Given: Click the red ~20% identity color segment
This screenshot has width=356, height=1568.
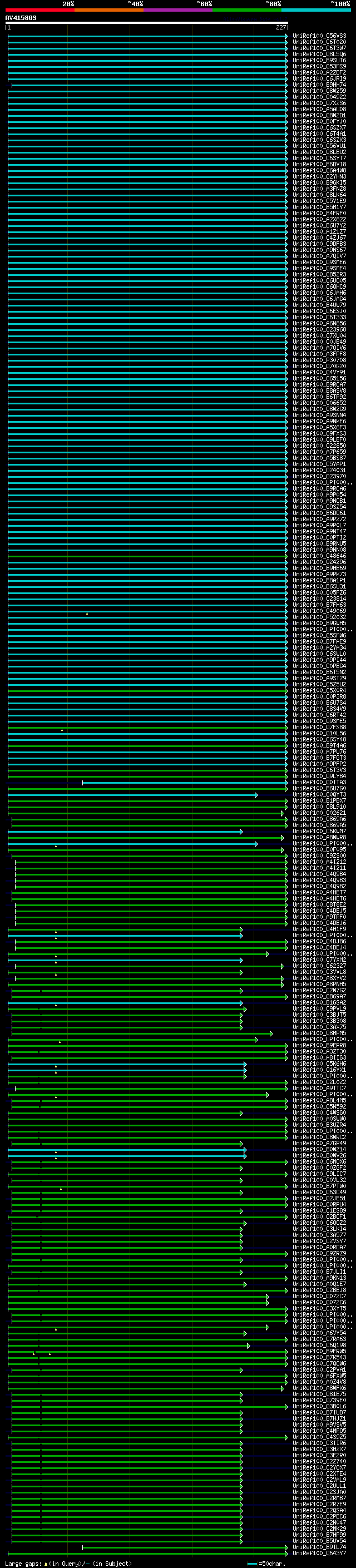Looking at the screenshot, I should coord(39,10).
